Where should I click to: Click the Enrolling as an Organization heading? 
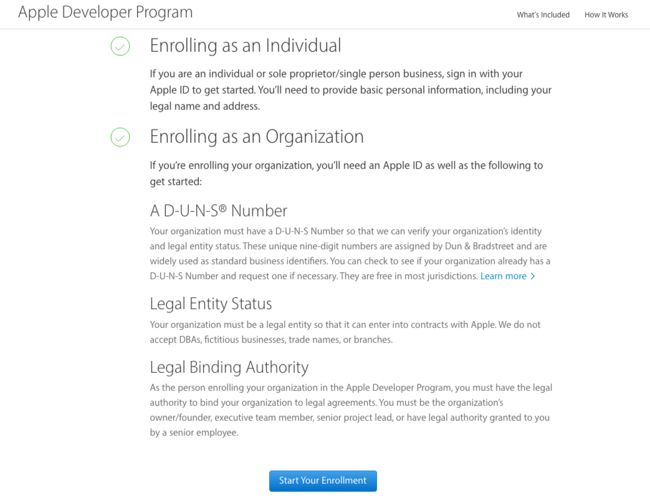point(257,136)
